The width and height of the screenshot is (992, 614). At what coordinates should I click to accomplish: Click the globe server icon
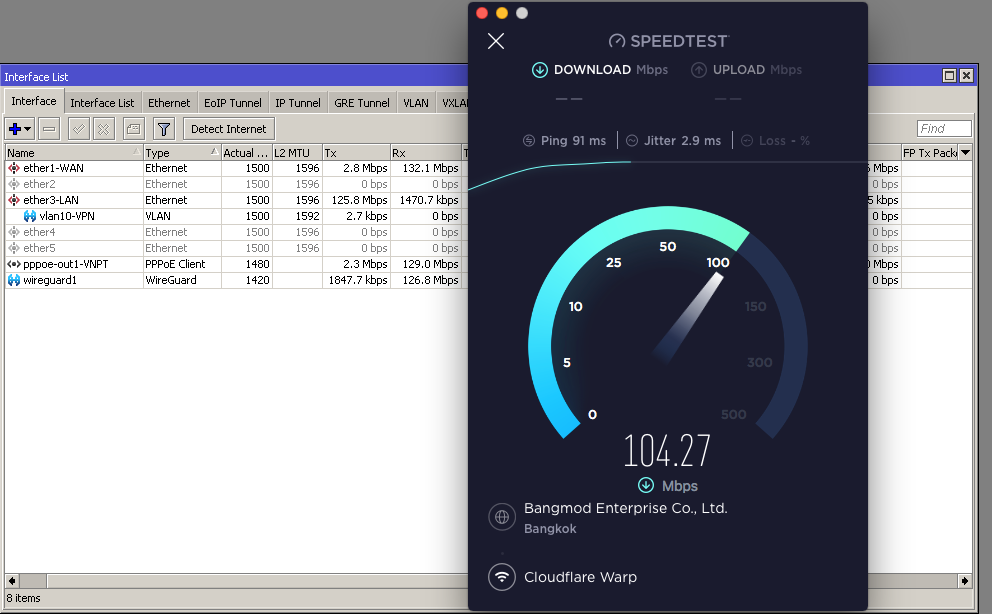point(502,517)
